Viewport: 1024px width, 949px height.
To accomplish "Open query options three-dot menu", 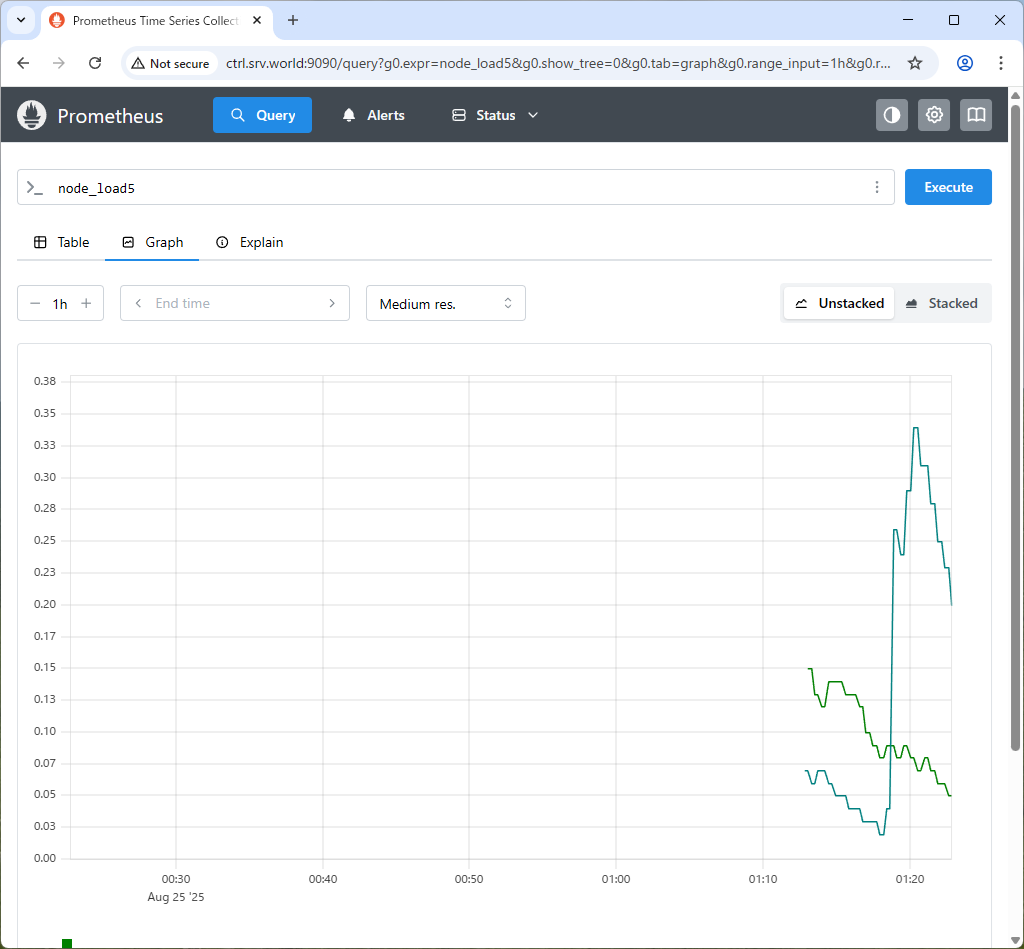I will click(877, 187).
